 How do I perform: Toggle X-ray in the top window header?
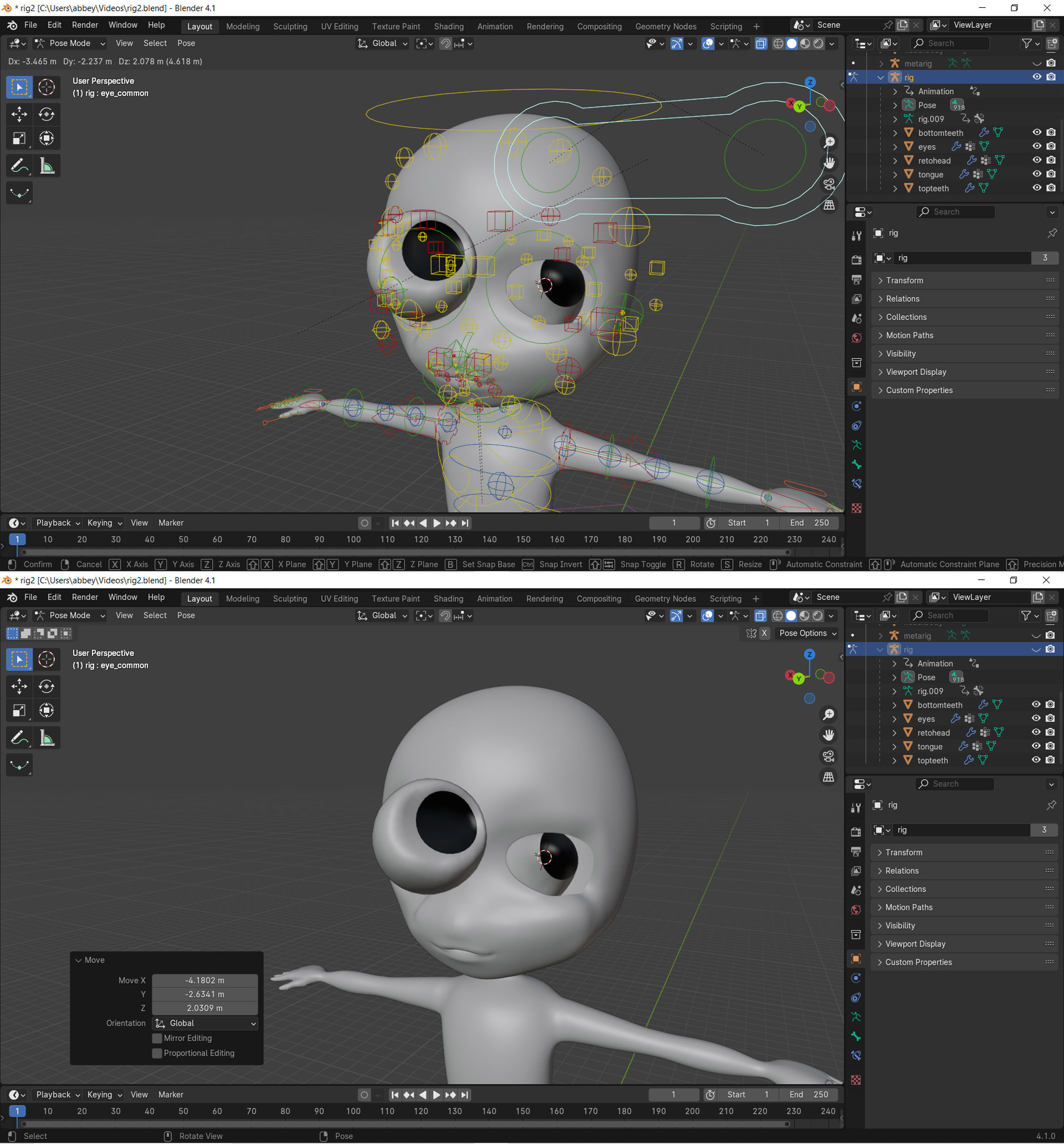pyautogui.click(x=761, y=44)
